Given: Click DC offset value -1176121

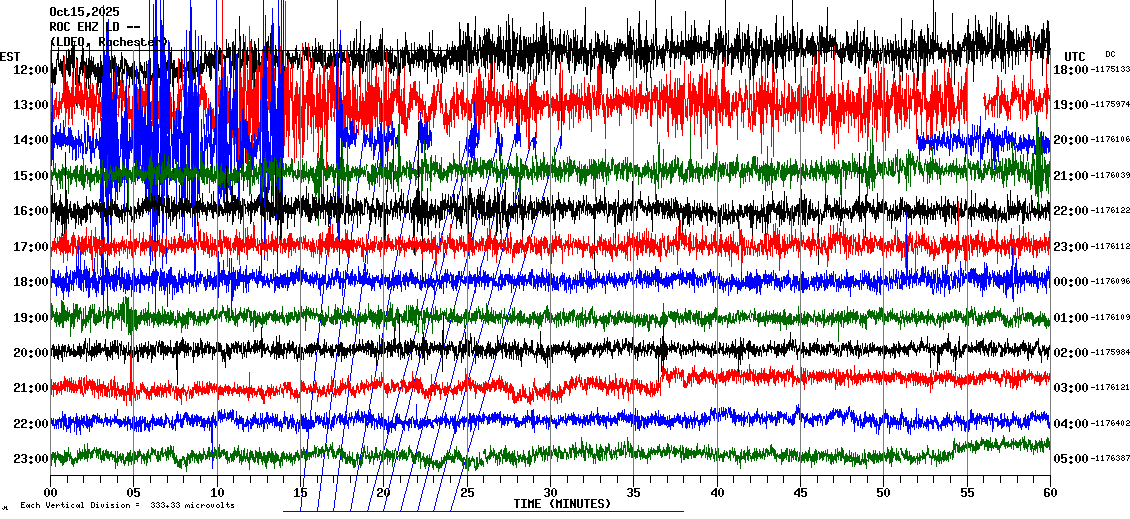Looking at the screenshot, I should pyautogui.click(x=1109, y=388).
